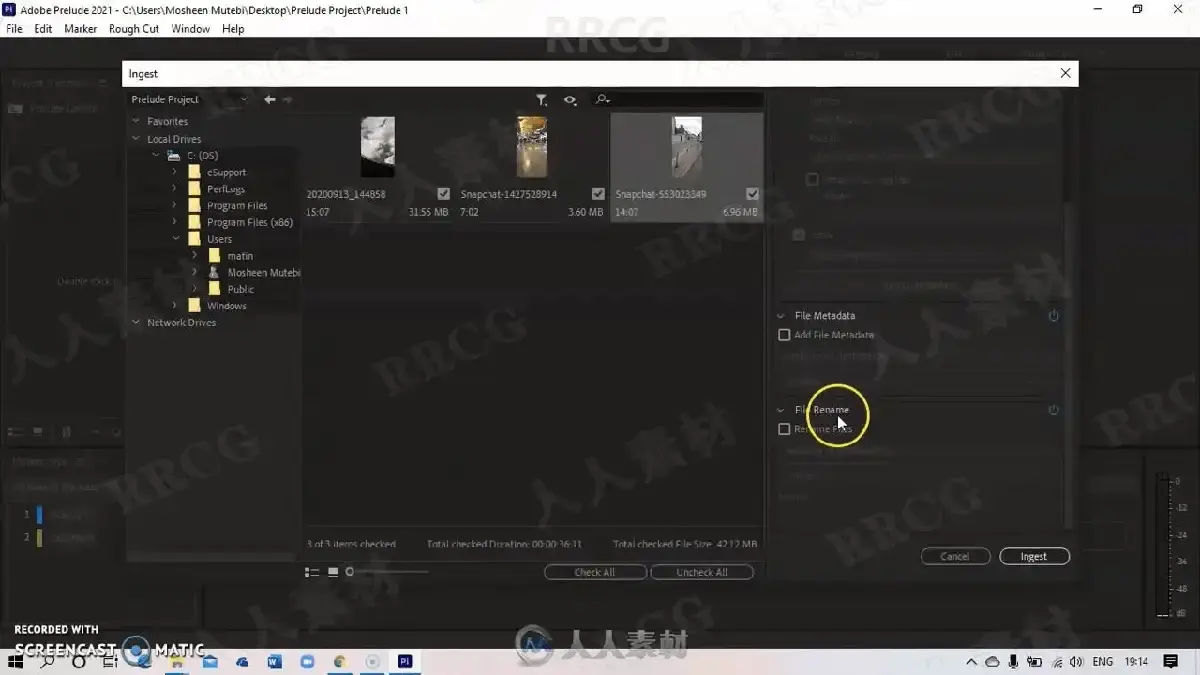Screen dimensions: 1200x675
Task: Click the search magnifier icon in Ingest
Action: [602, 99]
